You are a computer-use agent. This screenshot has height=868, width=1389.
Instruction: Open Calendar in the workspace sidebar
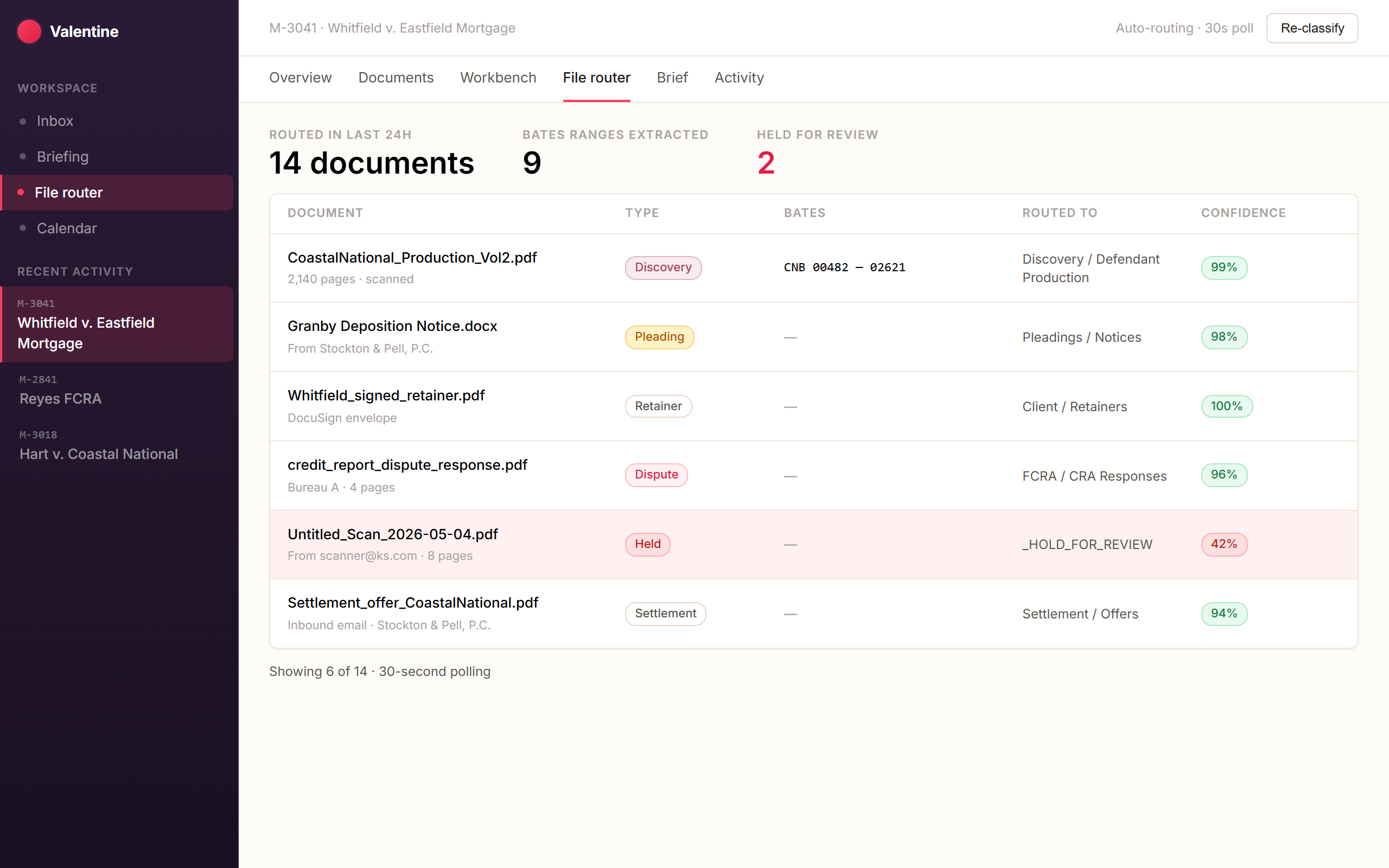coord(117,228)
